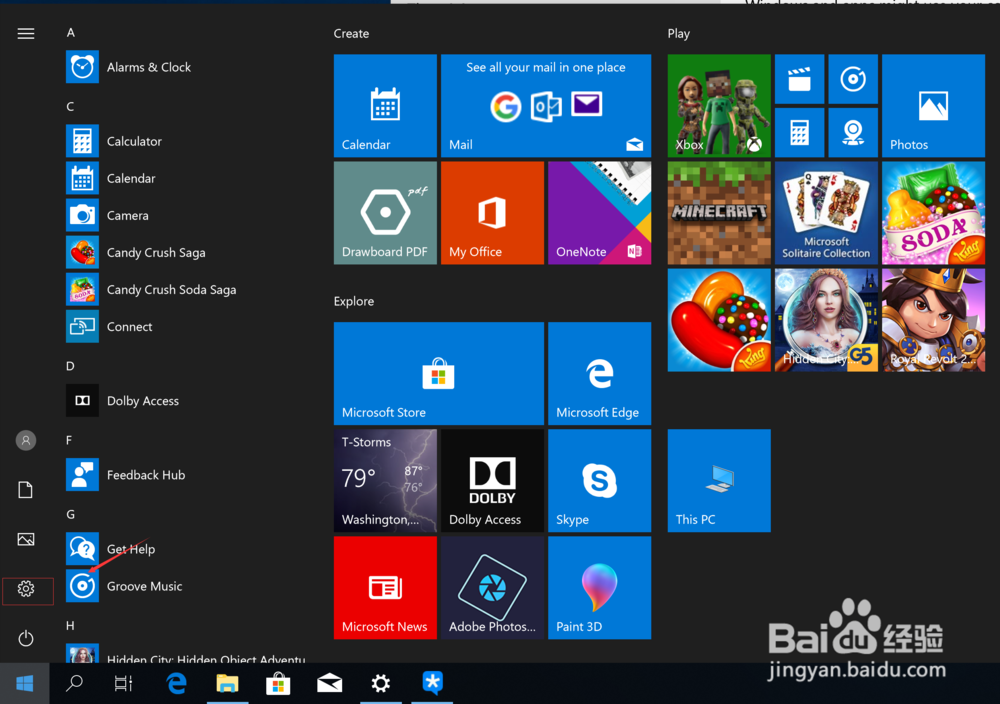Click the Play group heading
This screenshot has width=1000, height=704.
click(679, 34)
